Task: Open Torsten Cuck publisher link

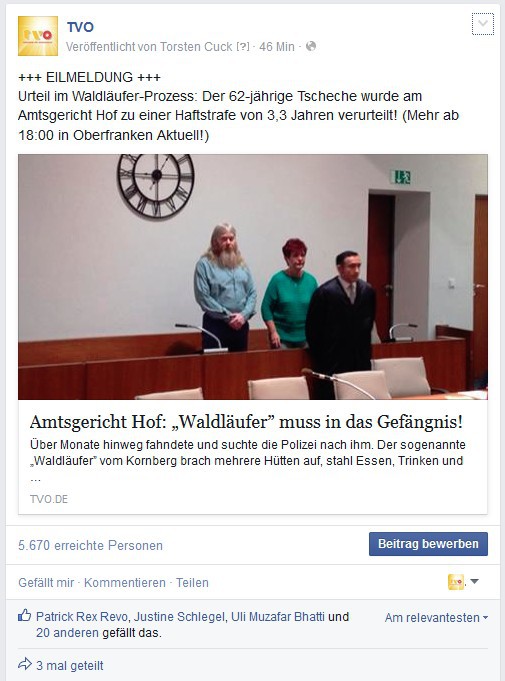Action: pyautogui.click(x=196, y=46)
